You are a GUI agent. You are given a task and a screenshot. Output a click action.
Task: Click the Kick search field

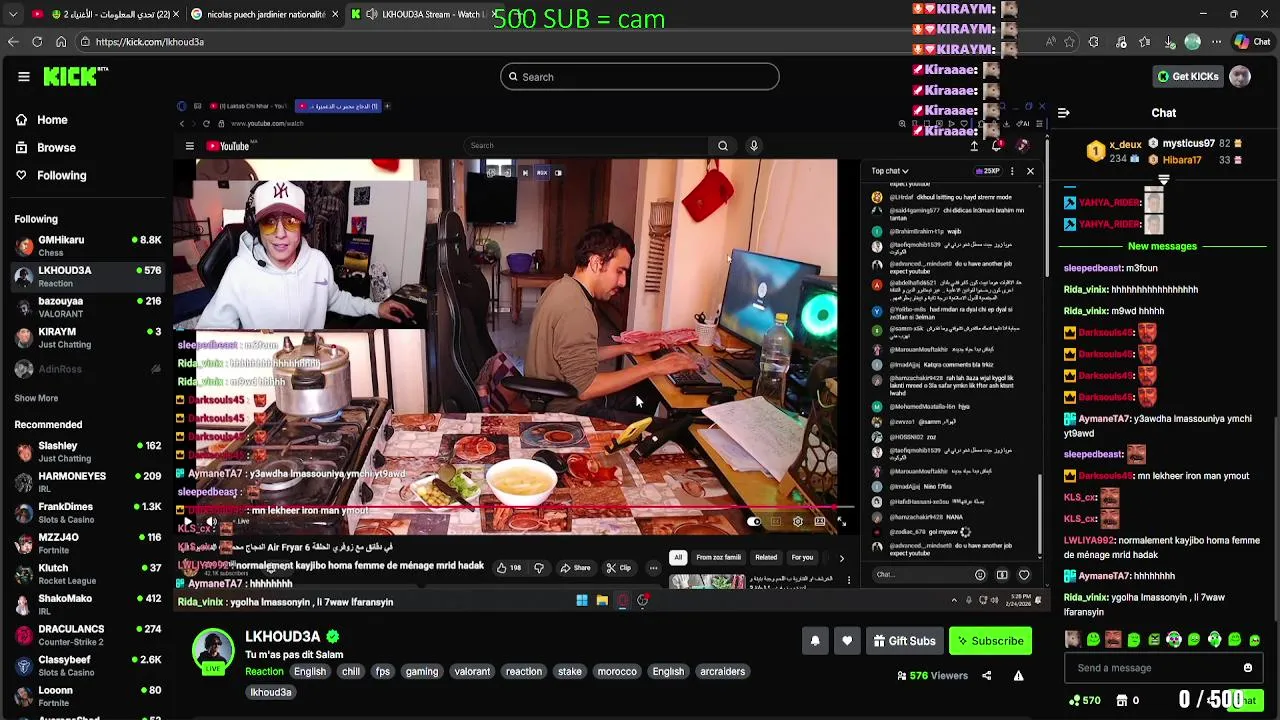pyautogui.click(x=640, y=77)
